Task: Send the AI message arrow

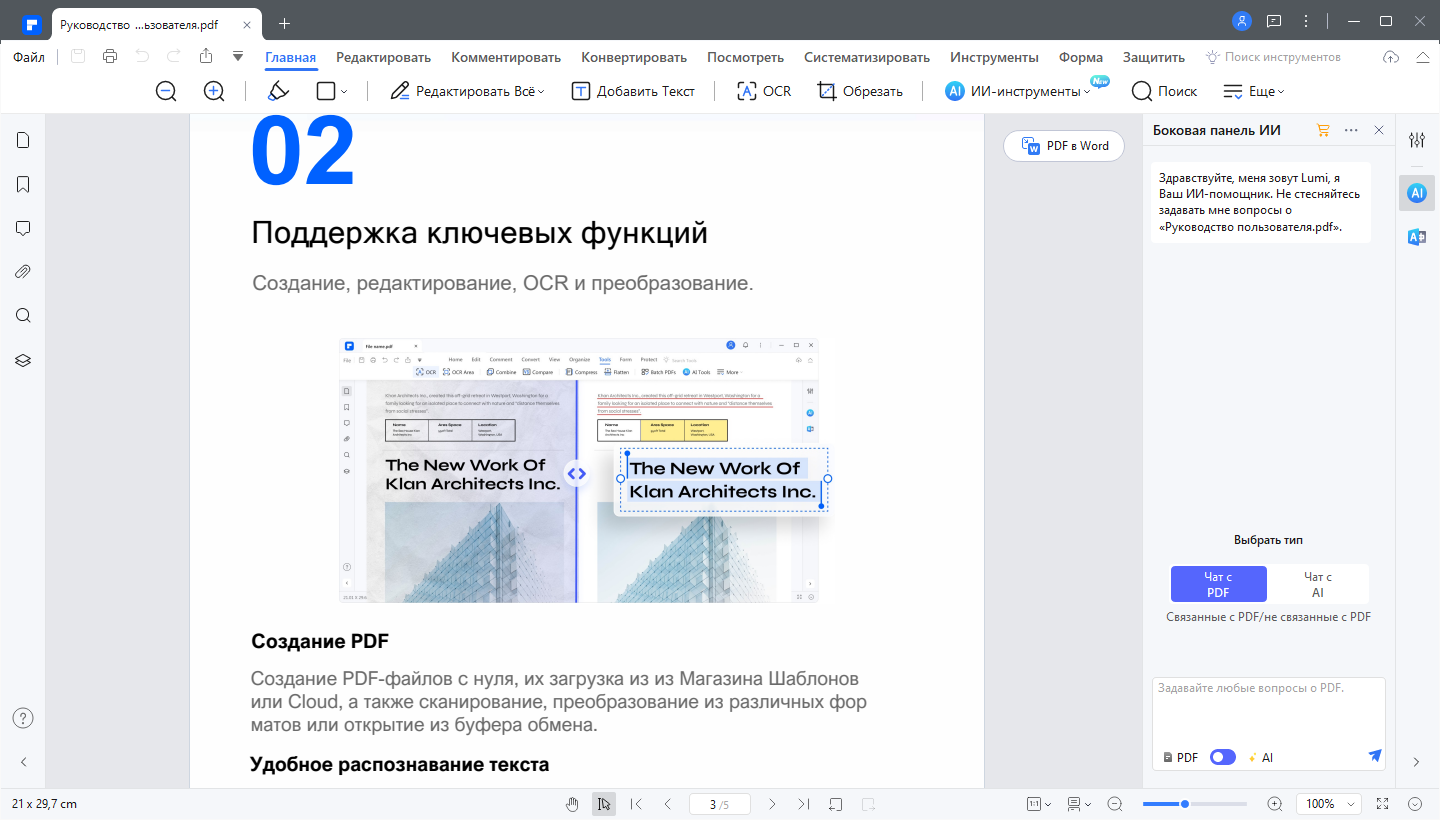Action: click(x=1374, y=756)
